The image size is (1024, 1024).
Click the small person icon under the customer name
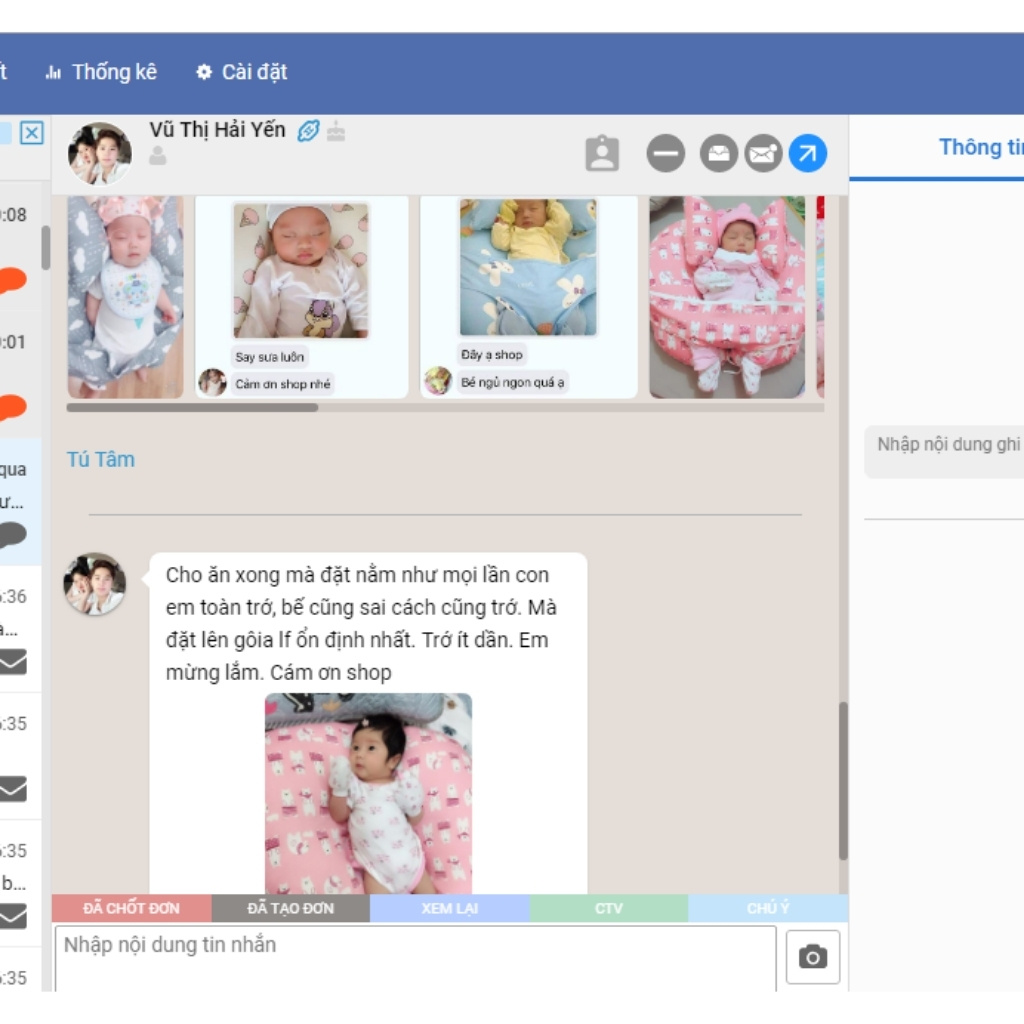pyautogui.click(x=157, y=155)
